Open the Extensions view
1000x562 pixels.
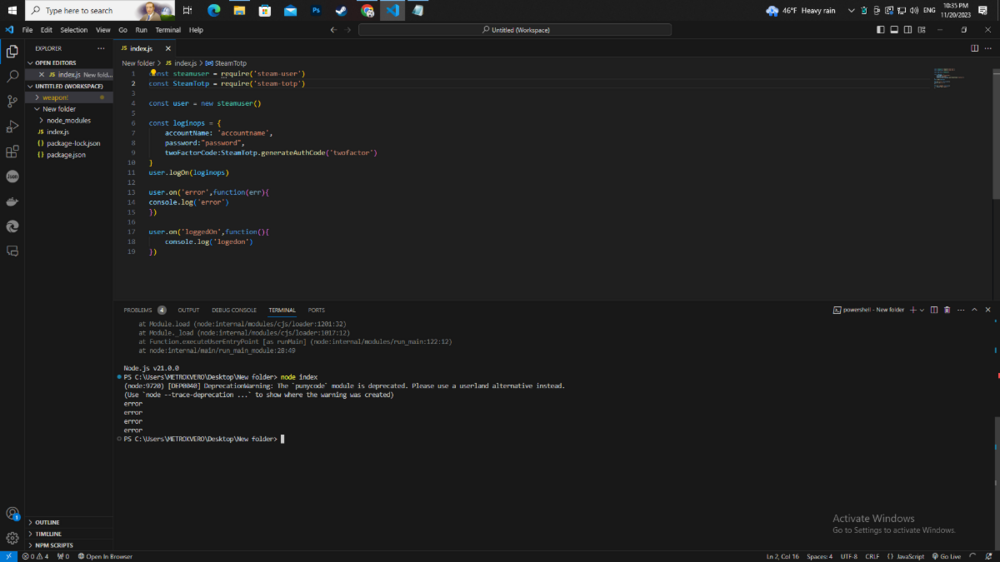(12, 152)
